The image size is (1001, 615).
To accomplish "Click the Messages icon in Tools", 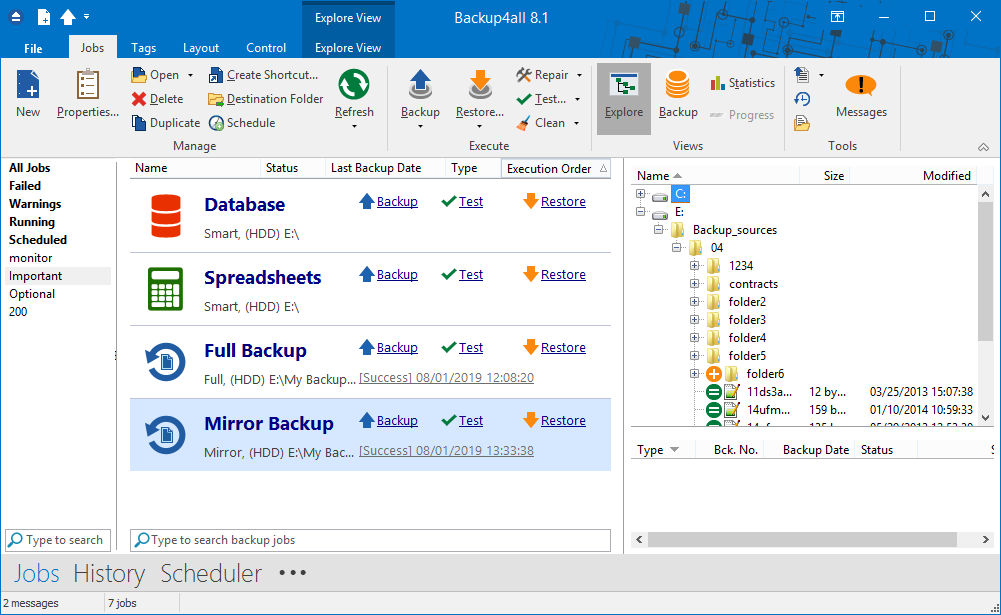I will (x=861, y=86).
